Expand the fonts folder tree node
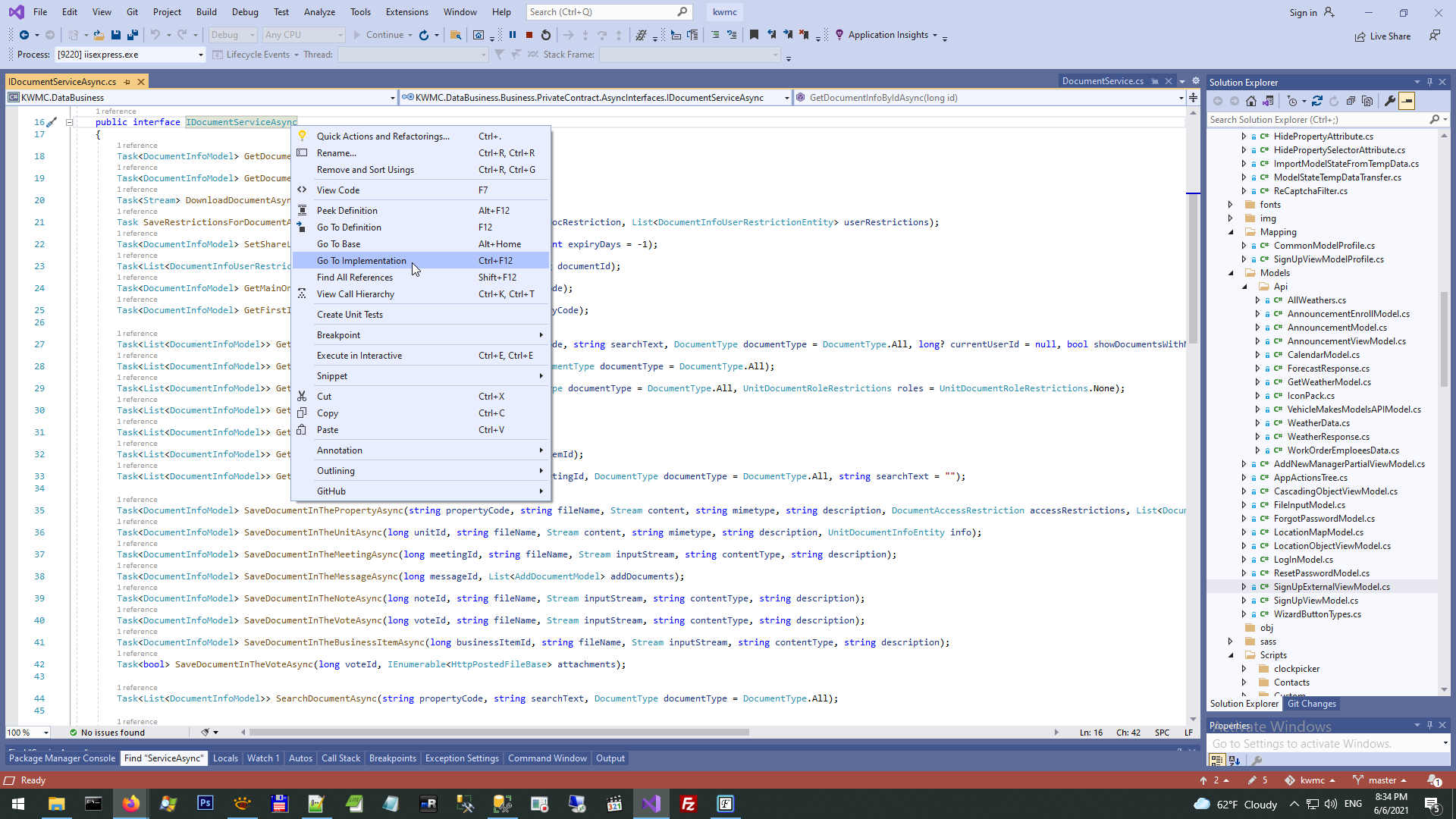Screen dimensions: 1456x819 pos(1231,205)
